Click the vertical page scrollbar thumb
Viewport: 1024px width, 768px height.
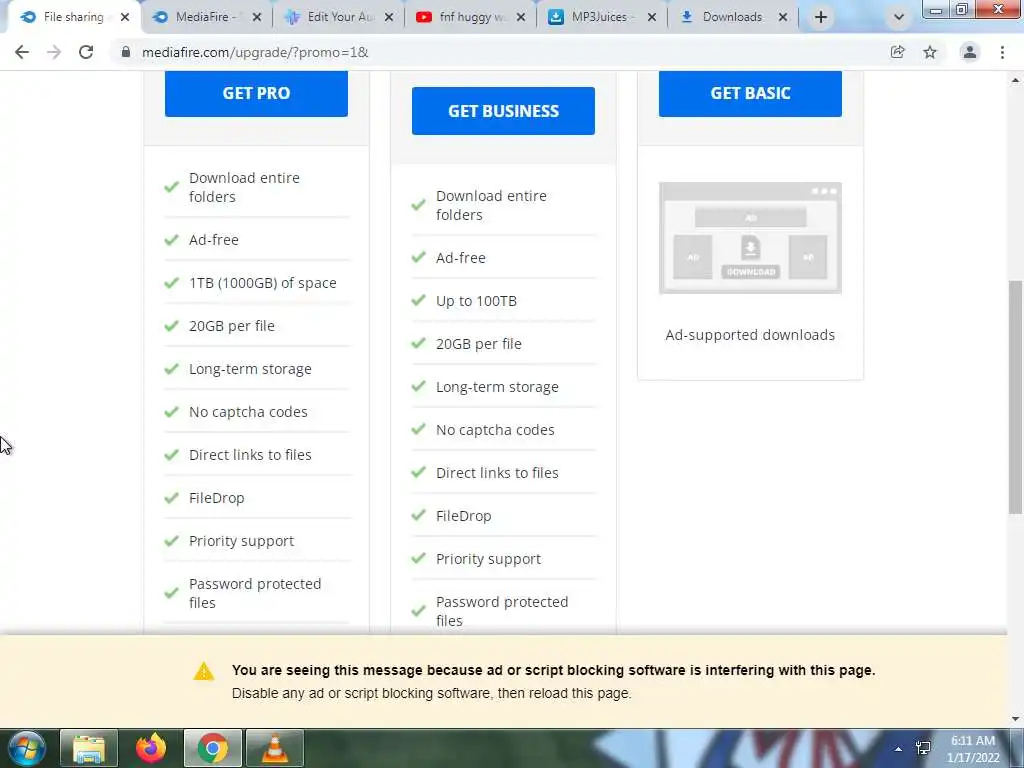[1015, 397]
